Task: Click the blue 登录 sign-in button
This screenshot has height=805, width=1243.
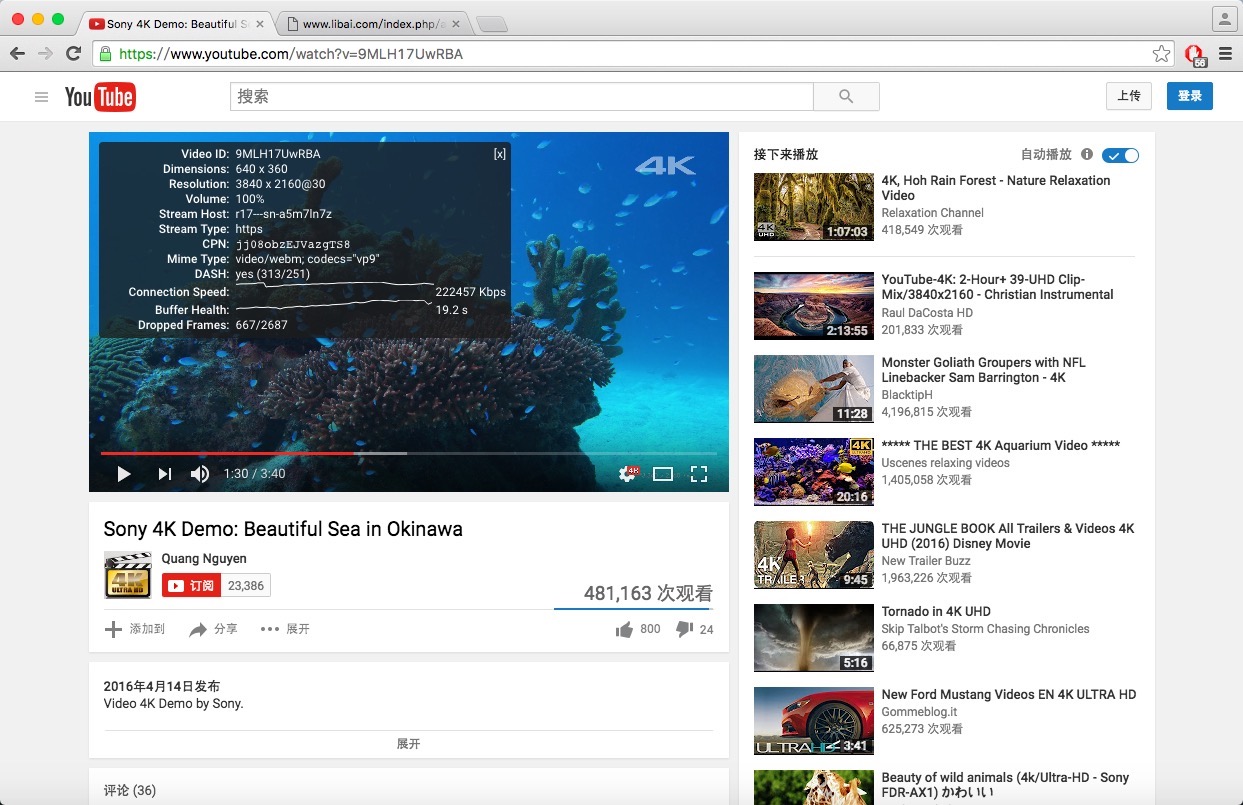Action: 1189,96
